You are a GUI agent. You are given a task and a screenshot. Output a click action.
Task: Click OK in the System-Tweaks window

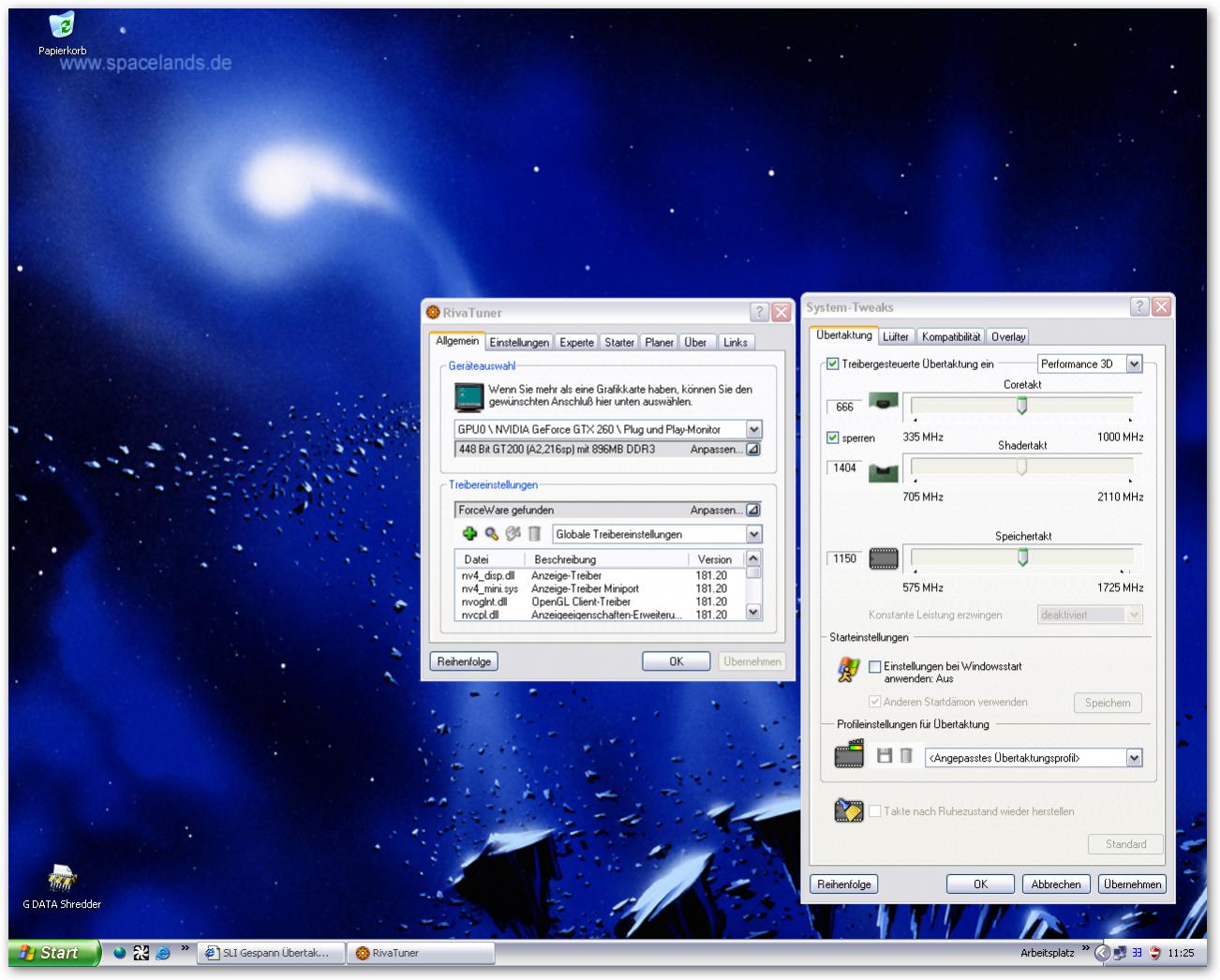[x=980, y=884]
